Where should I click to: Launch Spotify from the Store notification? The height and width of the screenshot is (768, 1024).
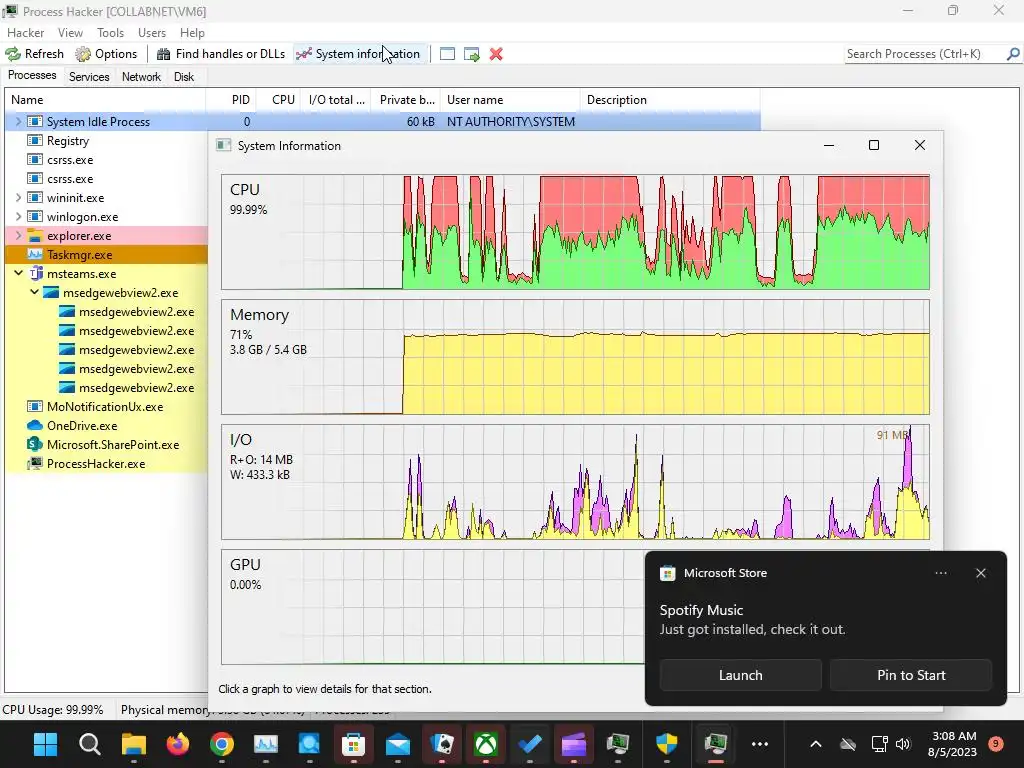coord(741,675)
